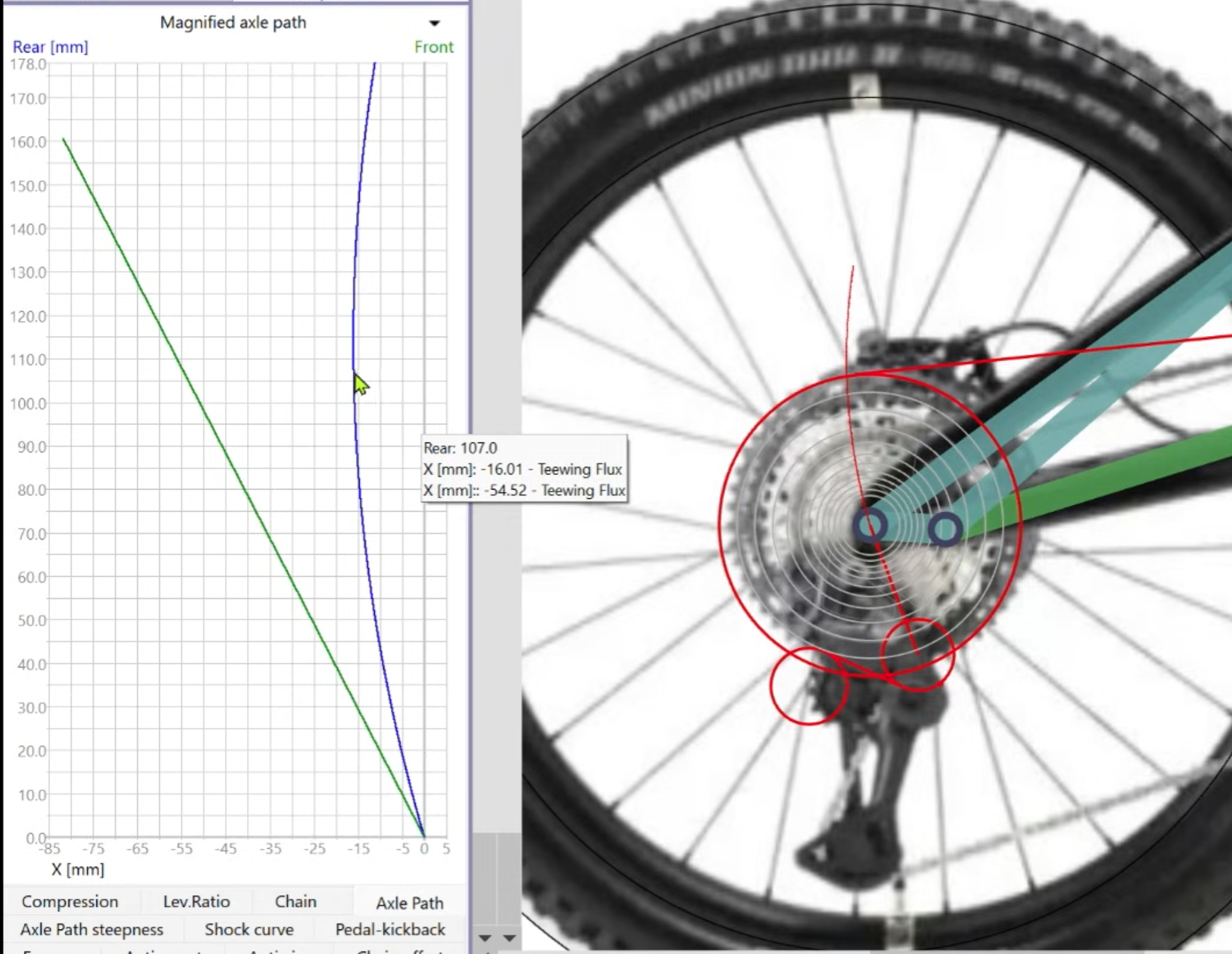Open the Lev.Ratio tab
This screenshot has height=954, width=1232.
[x=196, y=901]
